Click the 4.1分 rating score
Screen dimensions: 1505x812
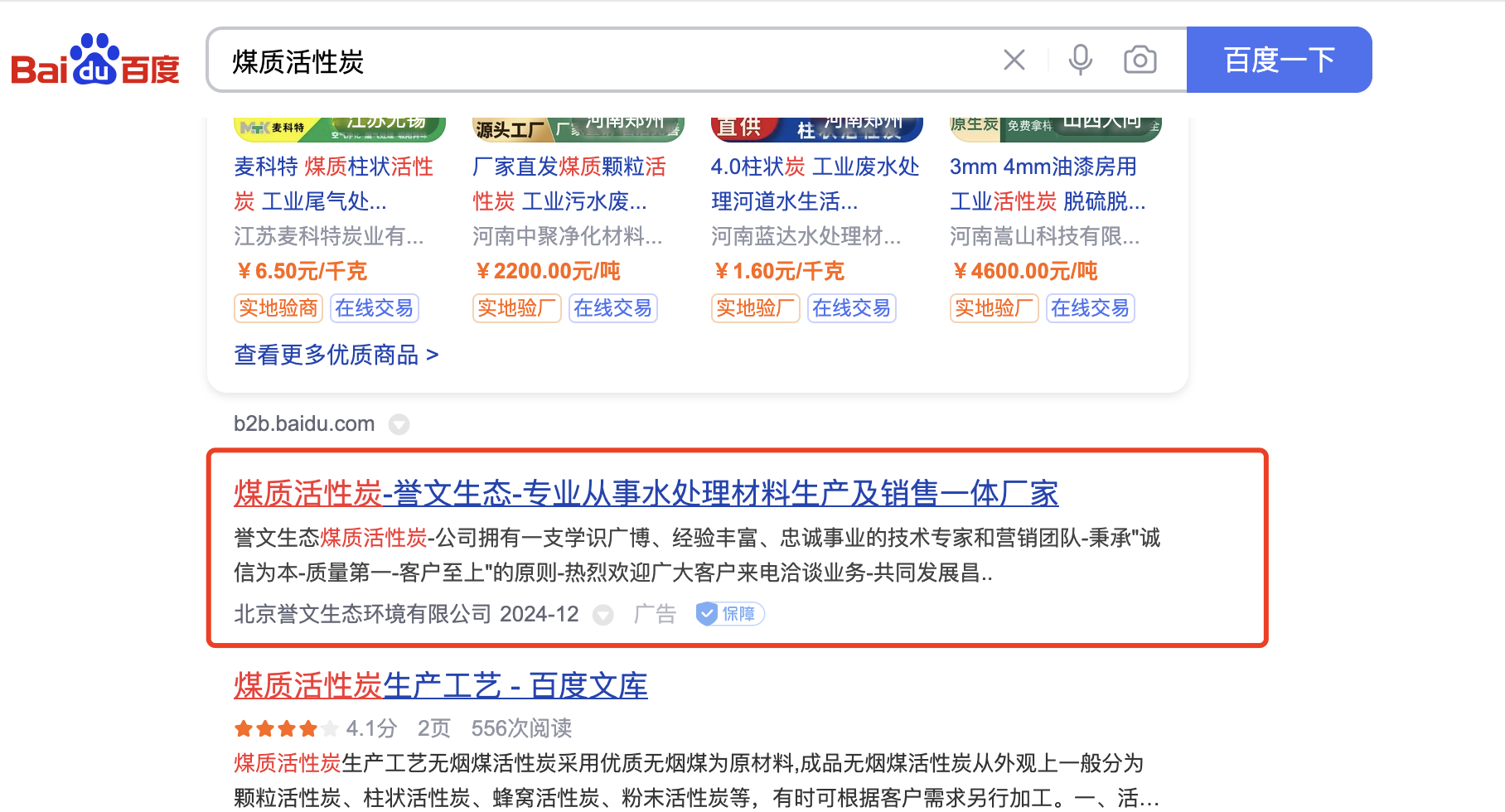371,728
